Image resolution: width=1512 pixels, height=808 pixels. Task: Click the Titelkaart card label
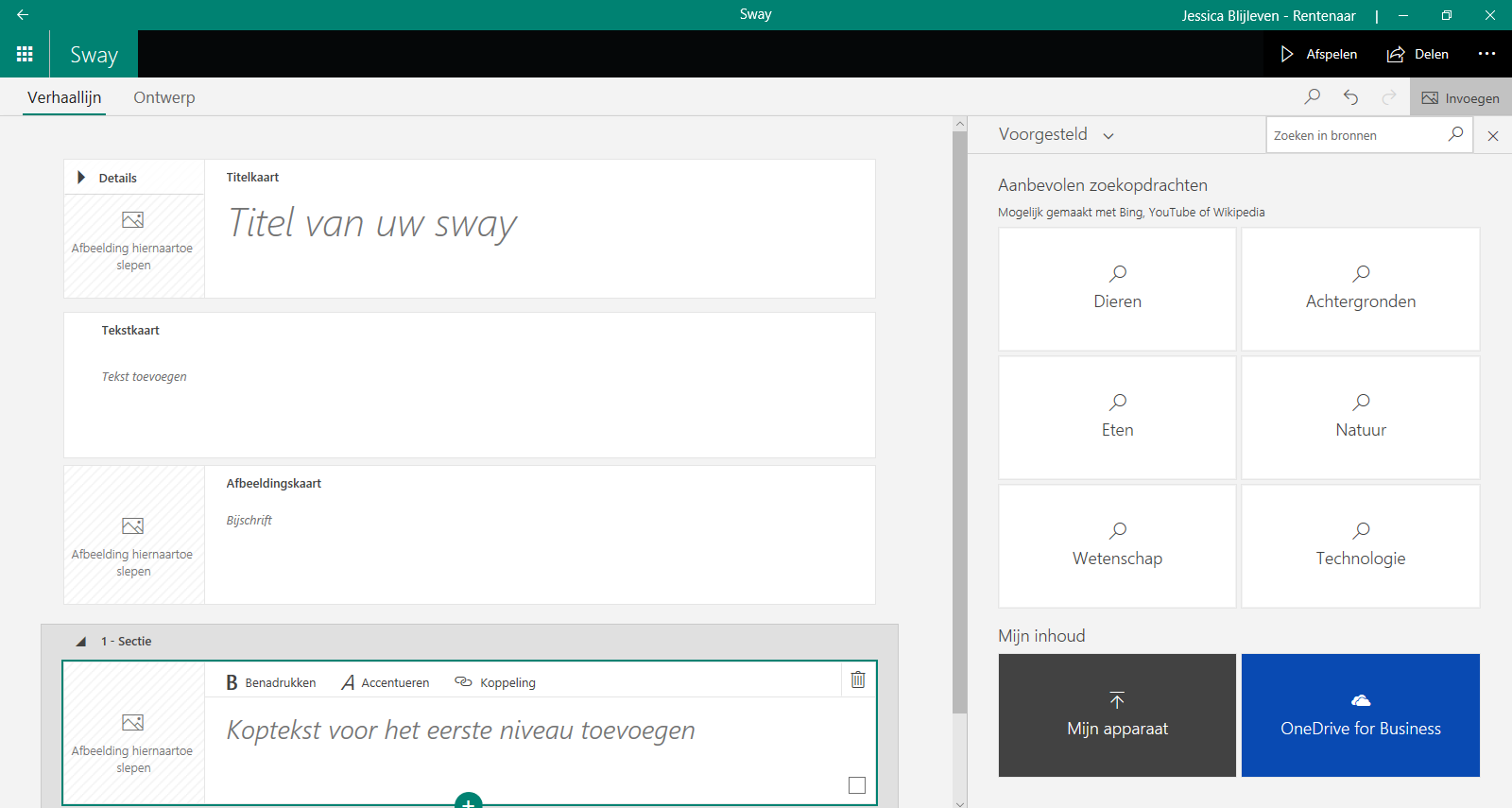pos(252,177)
